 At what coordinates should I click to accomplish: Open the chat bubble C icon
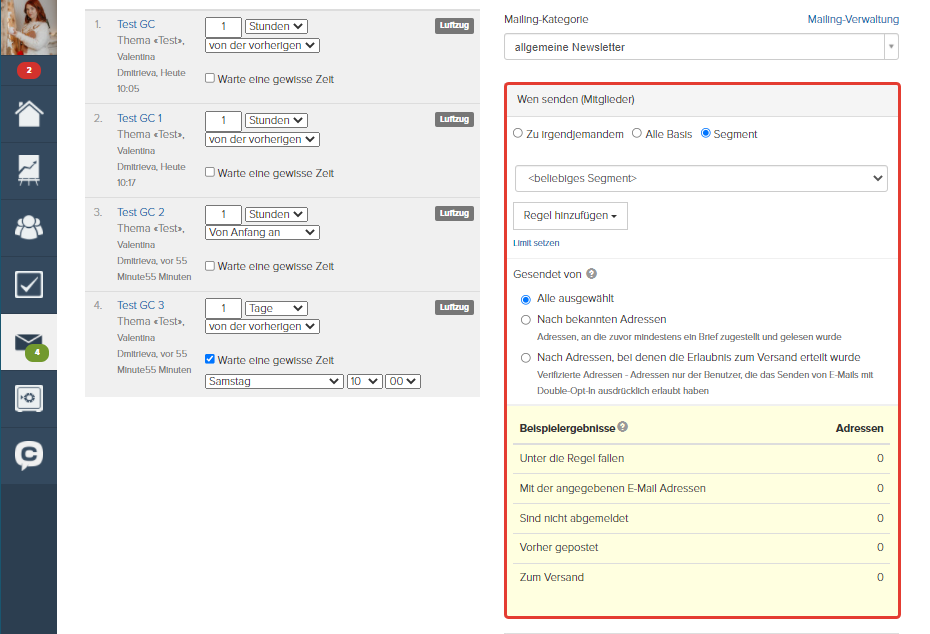[x=28, y=455]
